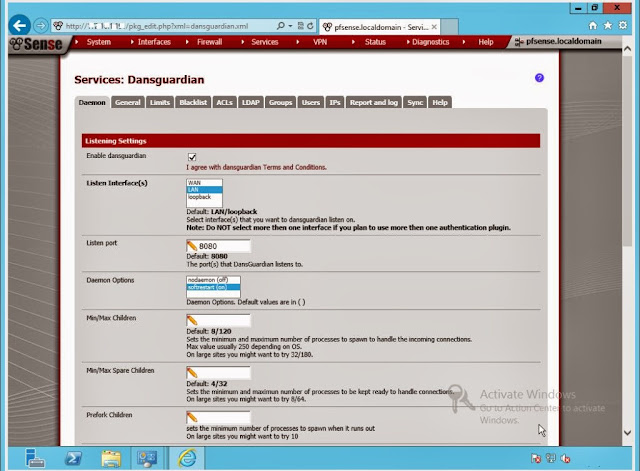Switch to the IPs tab
Screen dimensions: 640x471
click(335, 102)
